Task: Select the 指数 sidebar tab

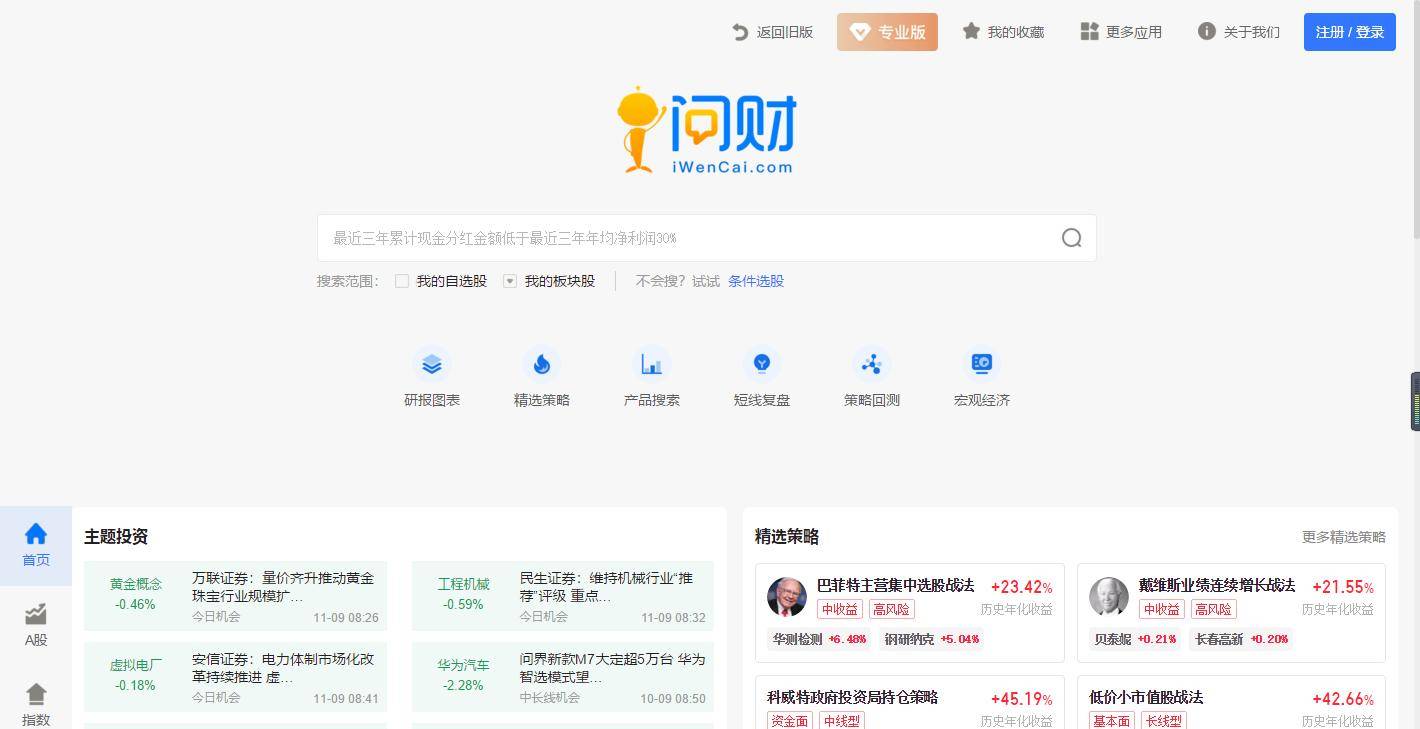Action: tap(36, 704)
